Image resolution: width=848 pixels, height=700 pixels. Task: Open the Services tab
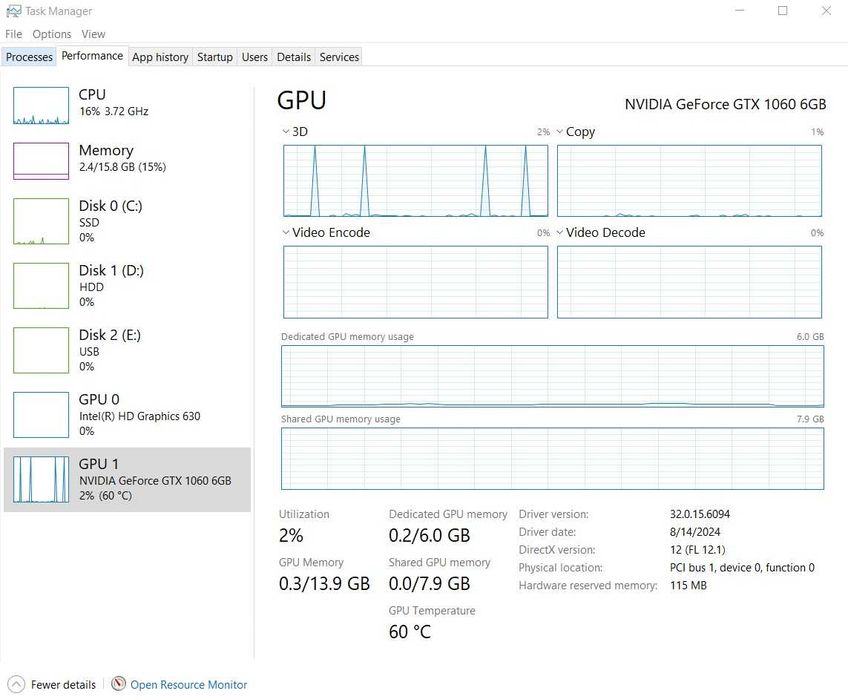pos(339,57)
